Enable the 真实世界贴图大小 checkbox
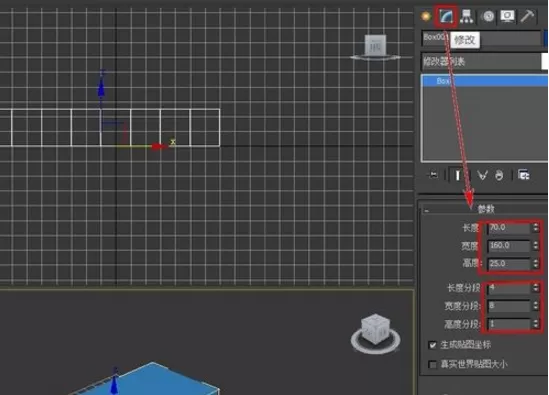 click(433, 365)
